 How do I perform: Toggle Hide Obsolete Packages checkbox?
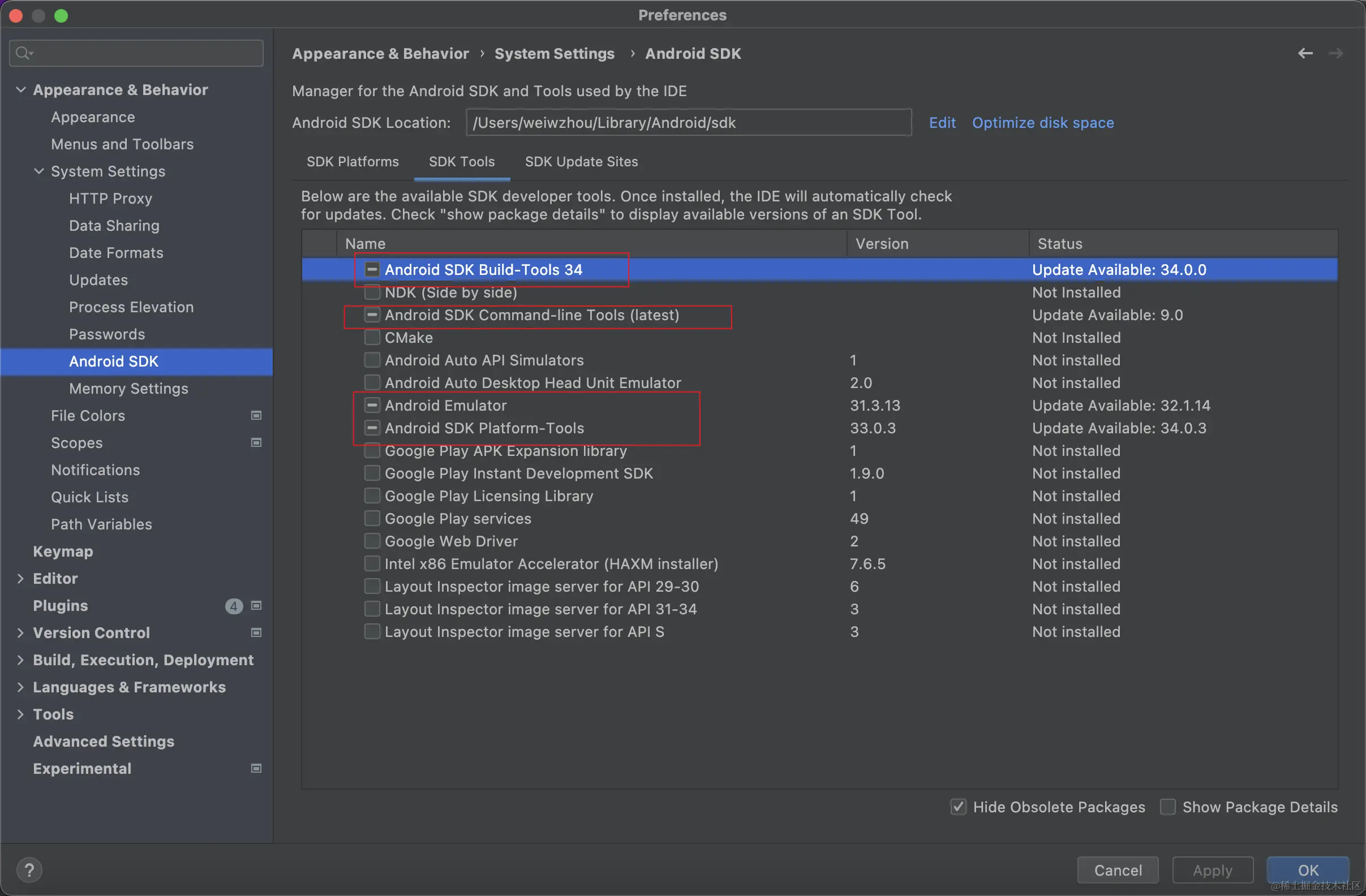(x=958, y=807)
